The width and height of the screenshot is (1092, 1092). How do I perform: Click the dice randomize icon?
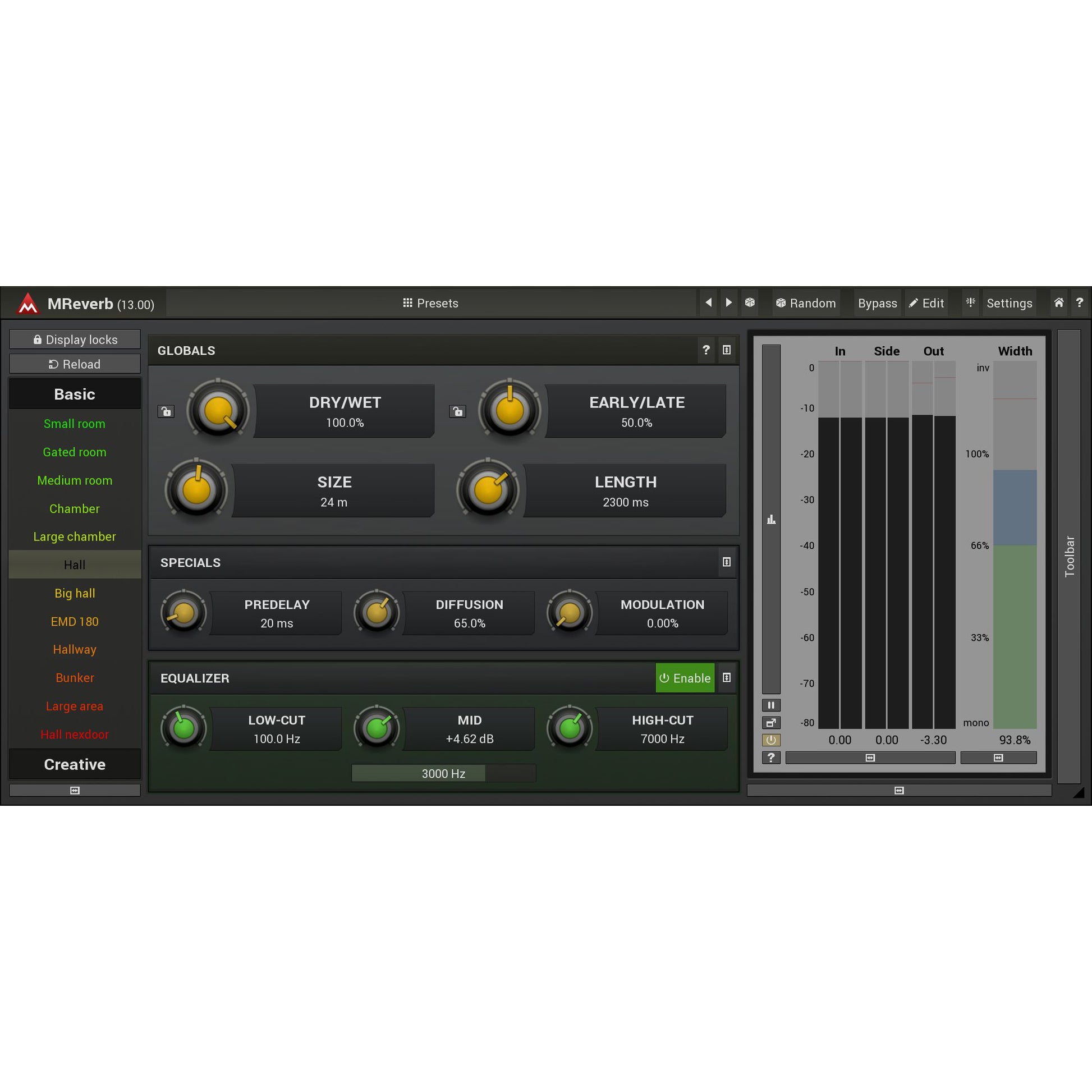750,302
